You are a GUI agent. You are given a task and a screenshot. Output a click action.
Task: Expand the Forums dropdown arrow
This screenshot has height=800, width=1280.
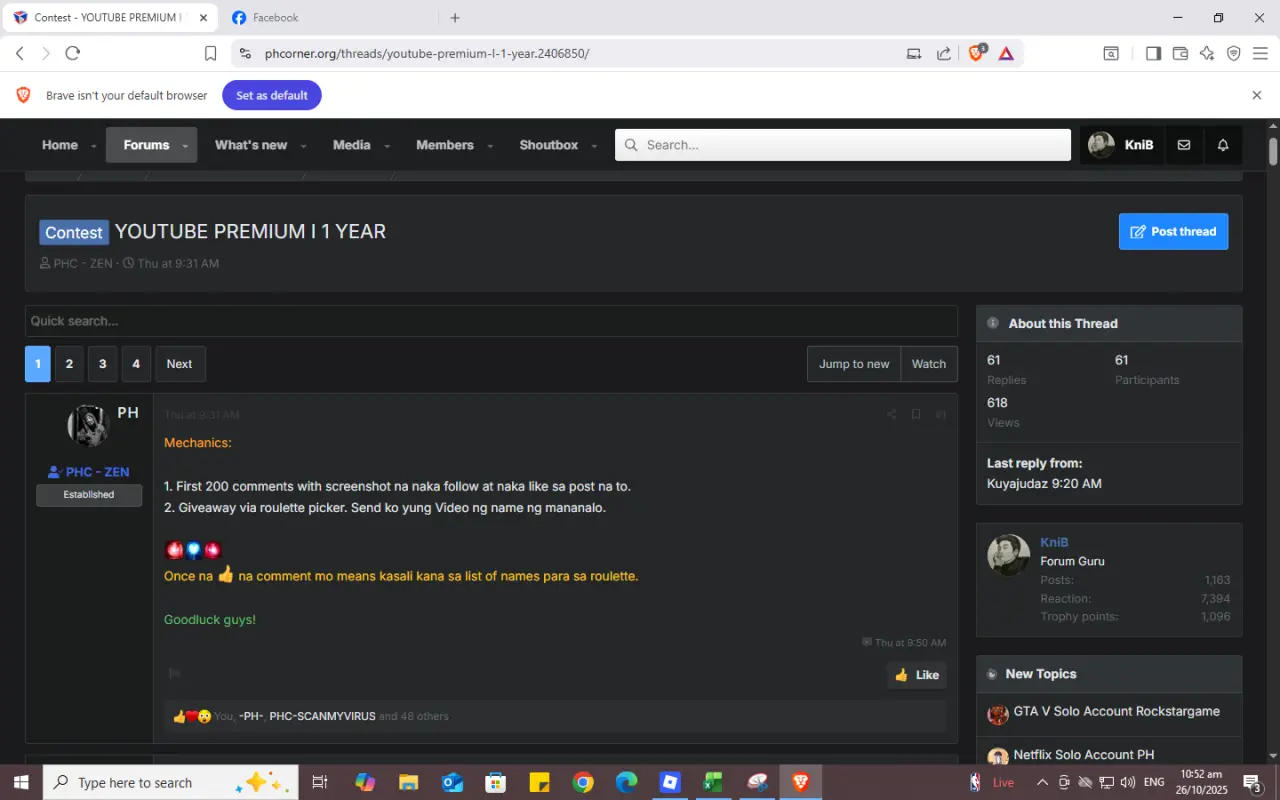(185, 146)
